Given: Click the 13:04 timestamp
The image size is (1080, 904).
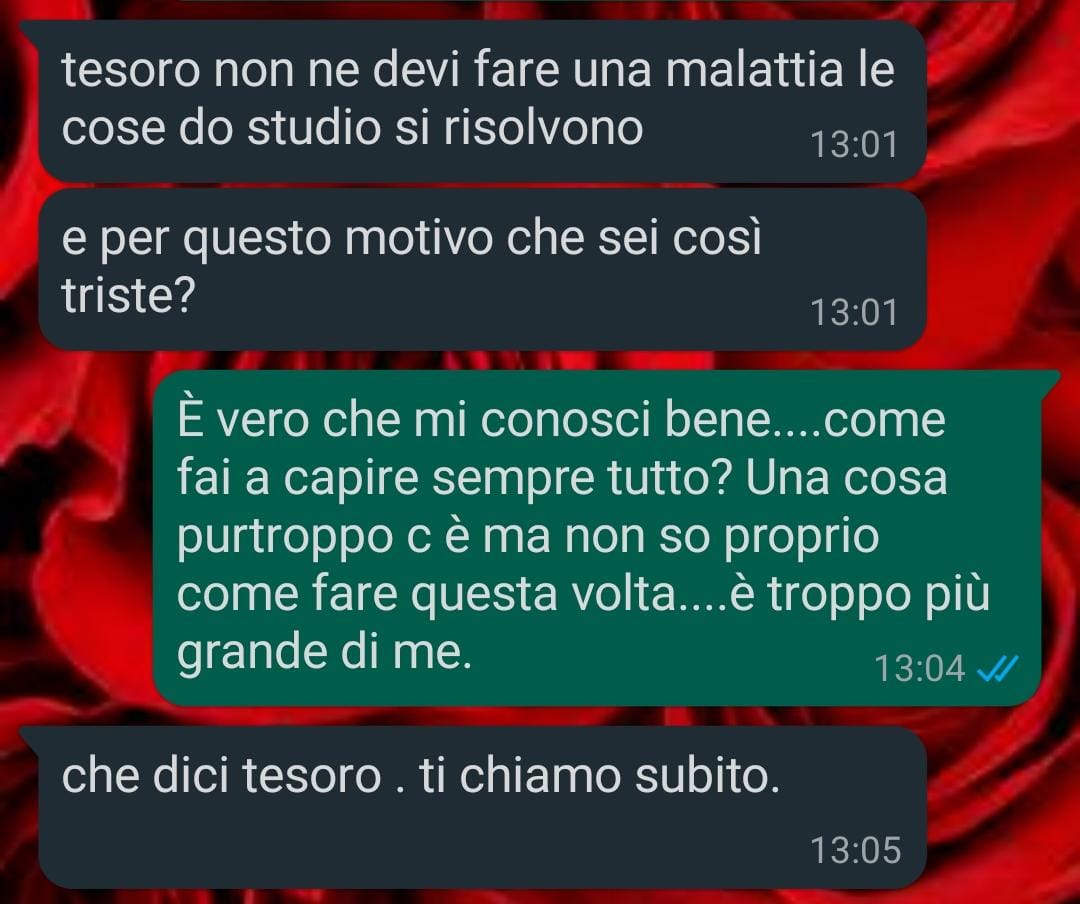Looking at the screenshot, I should tap(920, 668).
